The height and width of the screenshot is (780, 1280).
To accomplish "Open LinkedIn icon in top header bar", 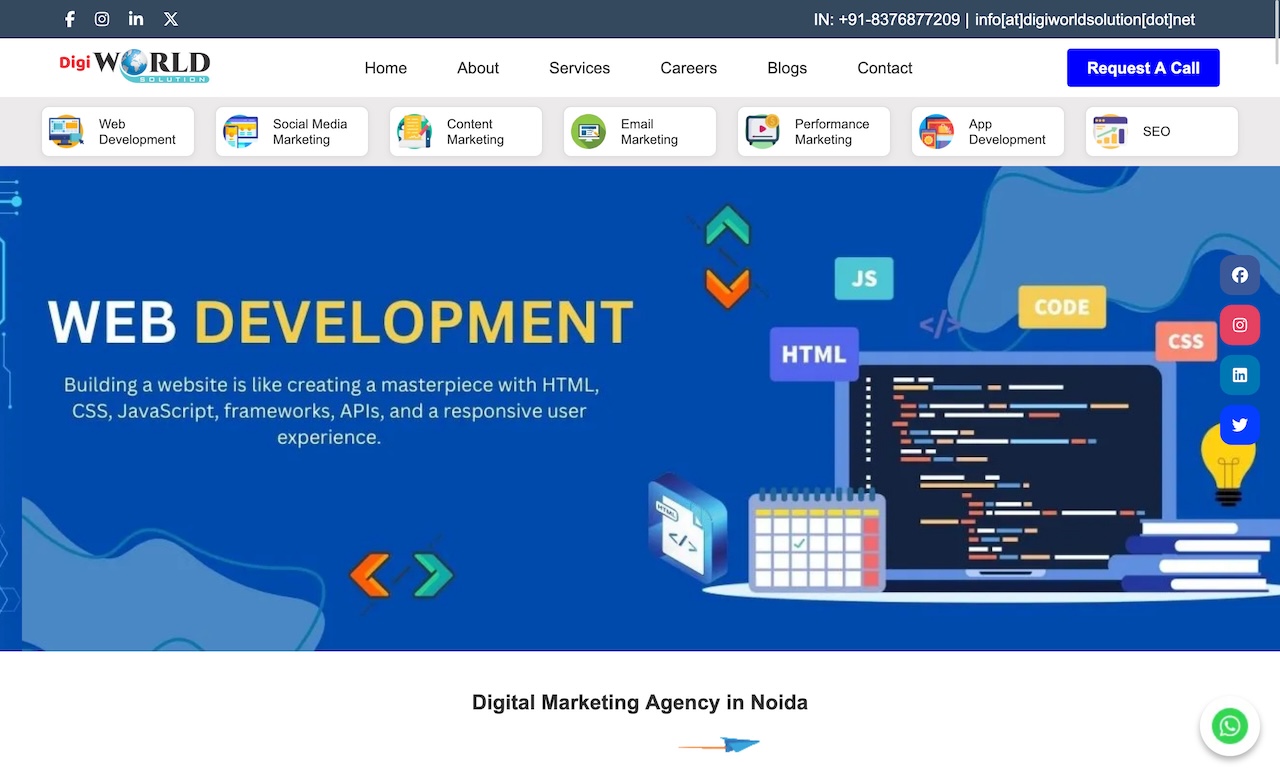I will (x=136, y=19).
